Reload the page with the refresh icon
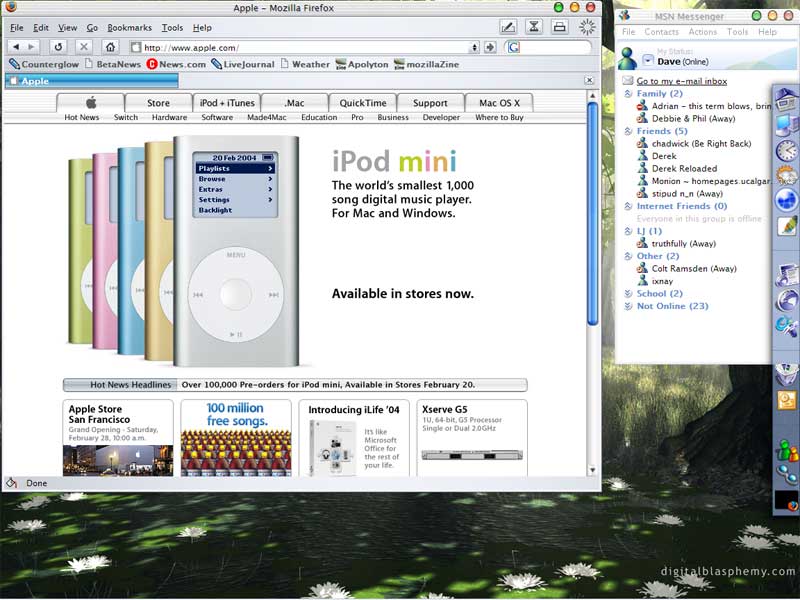This screenshot has height=600, width=800. (x=58, y=47)
